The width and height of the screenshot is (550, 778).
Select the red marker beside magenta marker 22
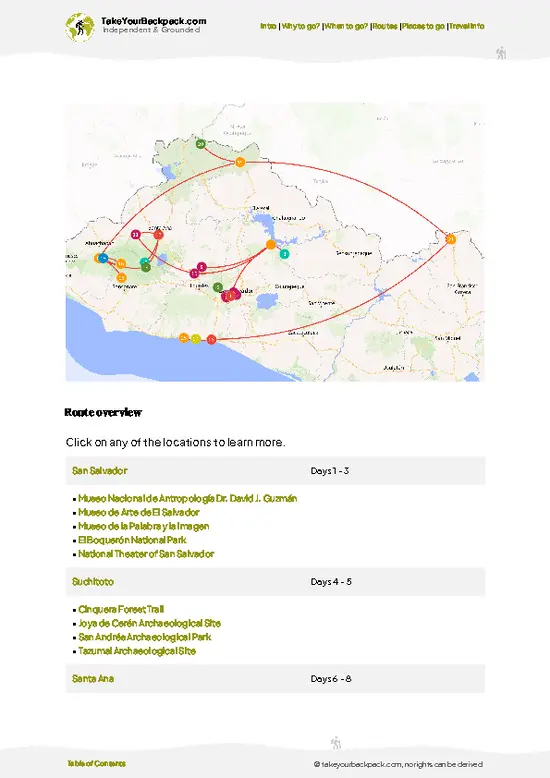158,234
